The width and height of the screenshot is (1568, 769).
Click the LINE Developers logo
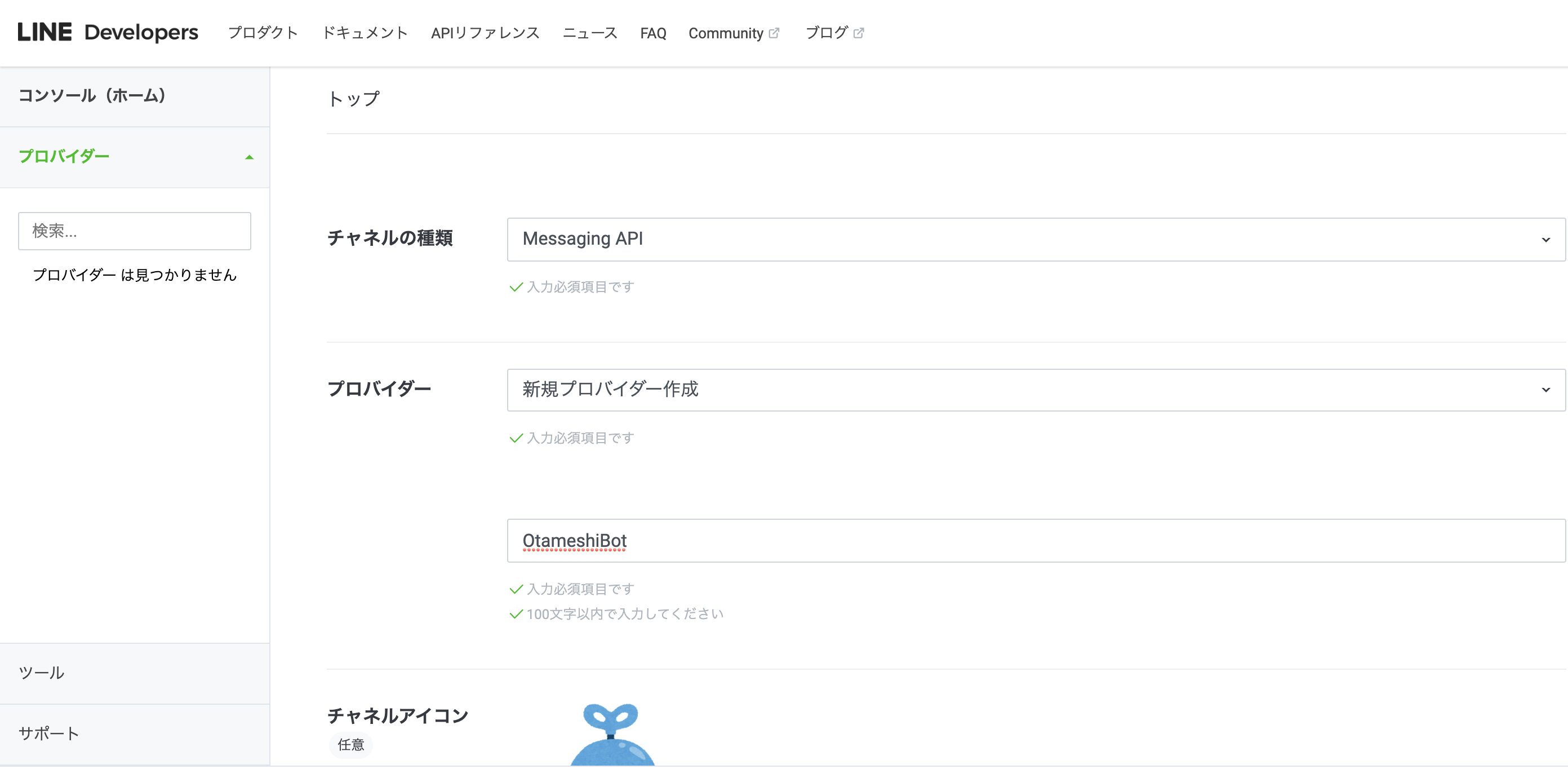coord(108,32)
